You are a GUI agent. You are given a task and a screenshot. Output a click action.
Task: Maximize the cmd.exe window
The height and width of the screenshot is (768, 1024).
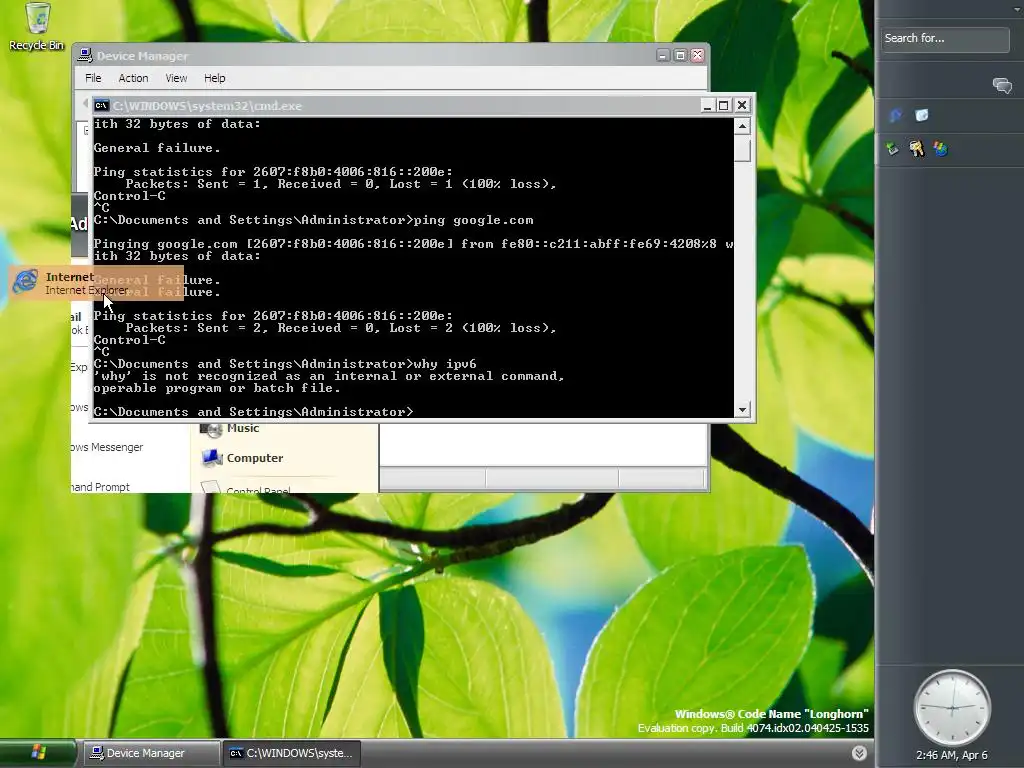(724, 105)
